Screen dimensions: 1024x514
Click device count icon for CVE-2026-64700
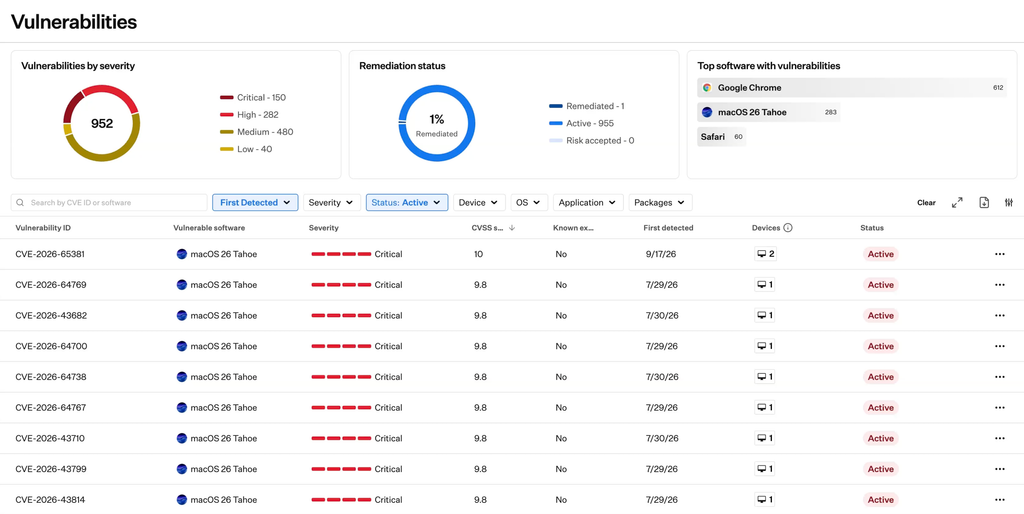[x=765, y=346]
